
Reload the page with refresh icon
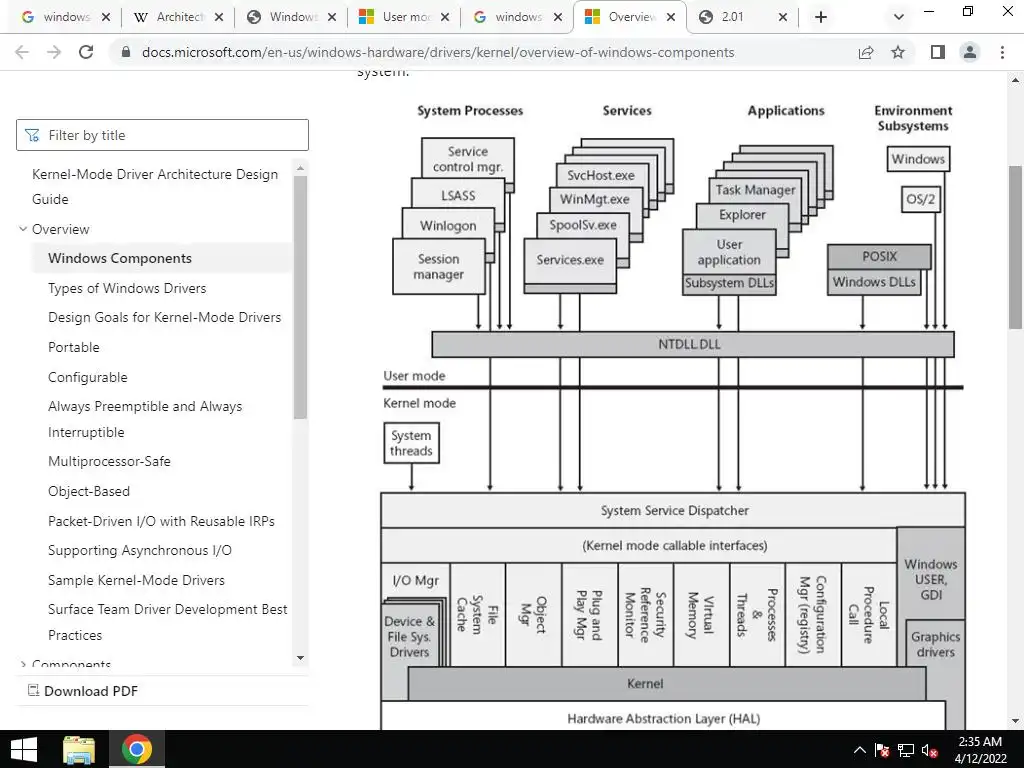pyautogui.click(x=86, y=52)
